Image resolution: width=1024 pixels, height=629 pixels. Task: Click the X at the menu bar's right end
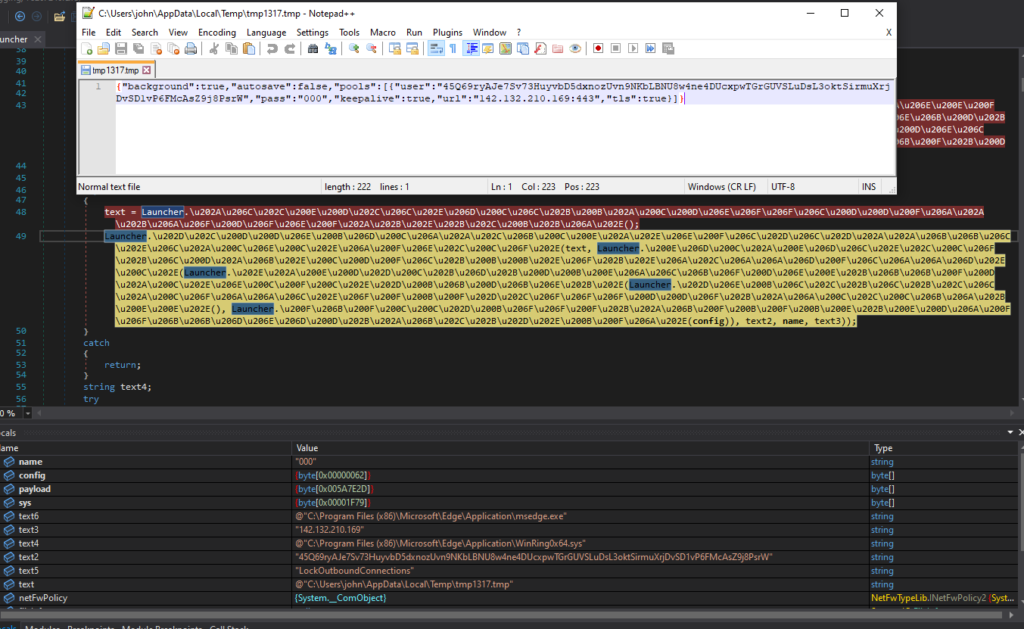click(888, 33)
